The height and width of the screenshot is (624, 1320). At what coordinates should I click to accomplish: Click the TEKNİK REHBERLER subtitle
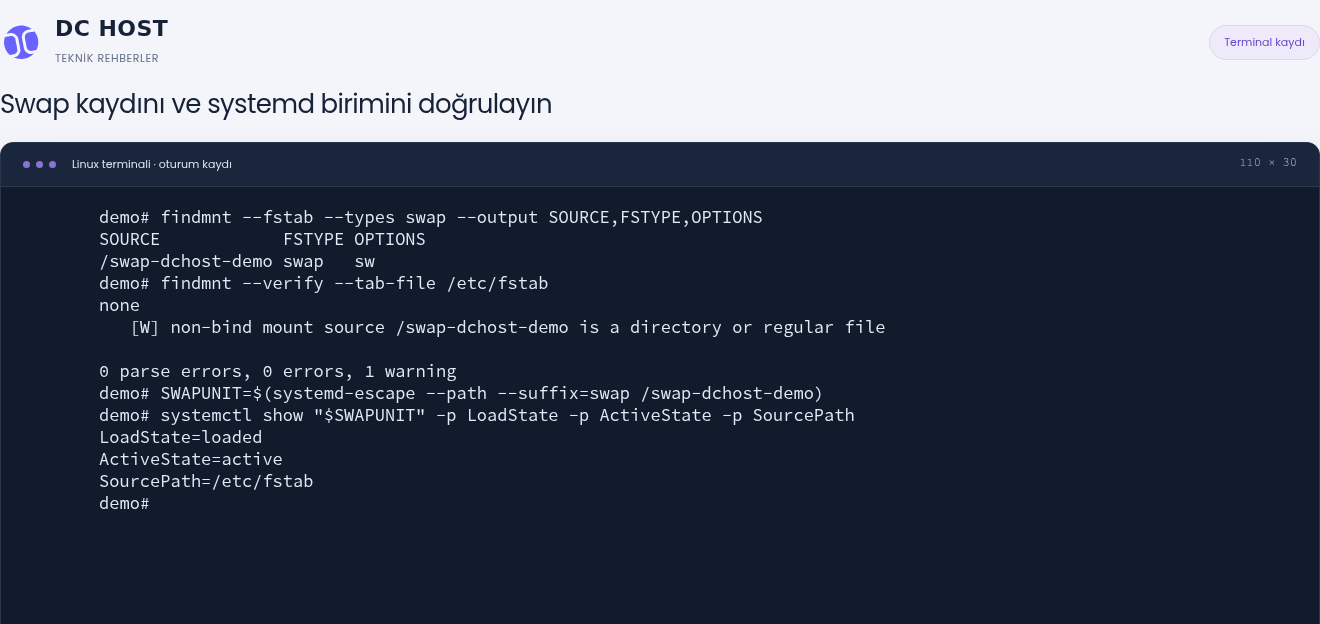(x=107, y=58)
